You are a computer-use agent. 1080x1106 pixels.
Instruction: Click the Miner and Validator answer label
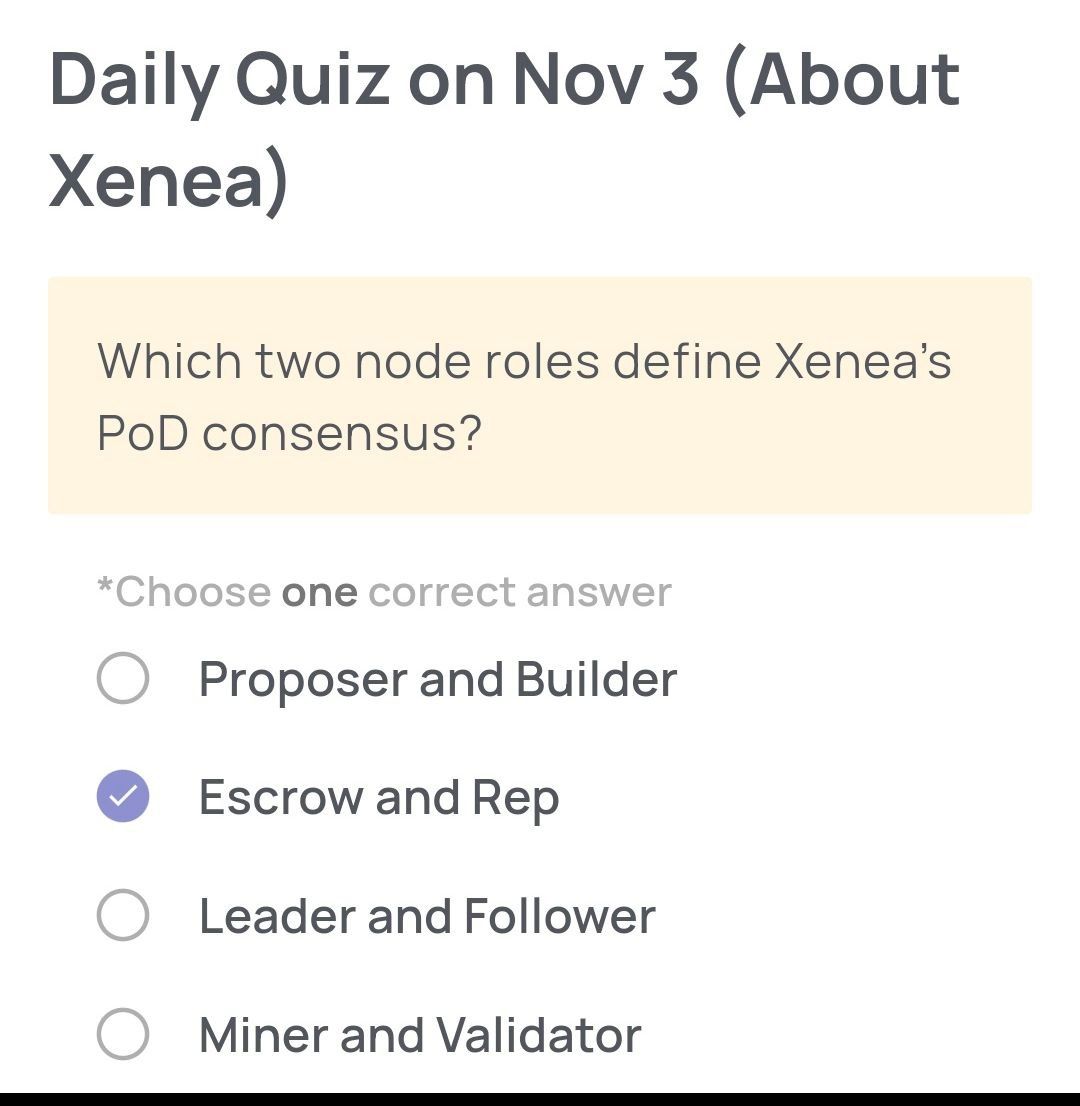[x=418, y=1034]
